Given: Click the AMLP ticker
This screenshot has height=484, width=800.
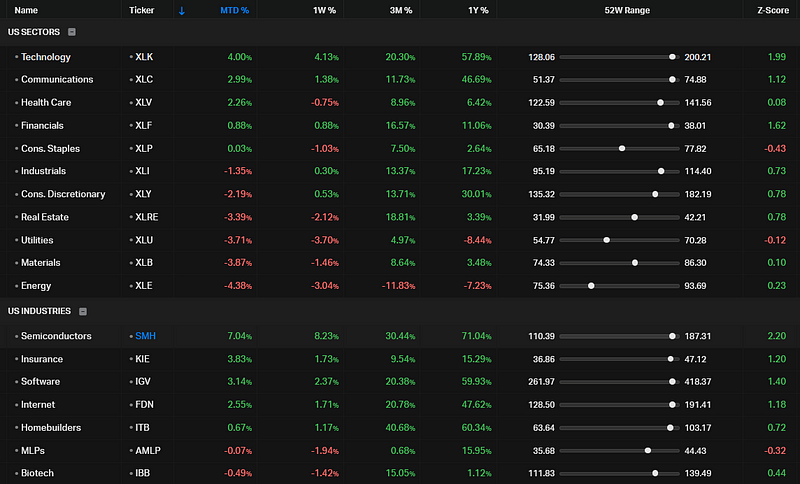Looking at the screenshot, I should 148,451.
